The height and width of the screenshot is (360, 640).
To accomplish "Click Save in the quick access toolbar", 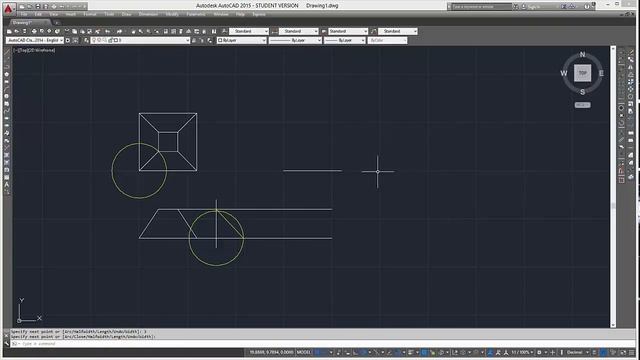I will point(38,7).
